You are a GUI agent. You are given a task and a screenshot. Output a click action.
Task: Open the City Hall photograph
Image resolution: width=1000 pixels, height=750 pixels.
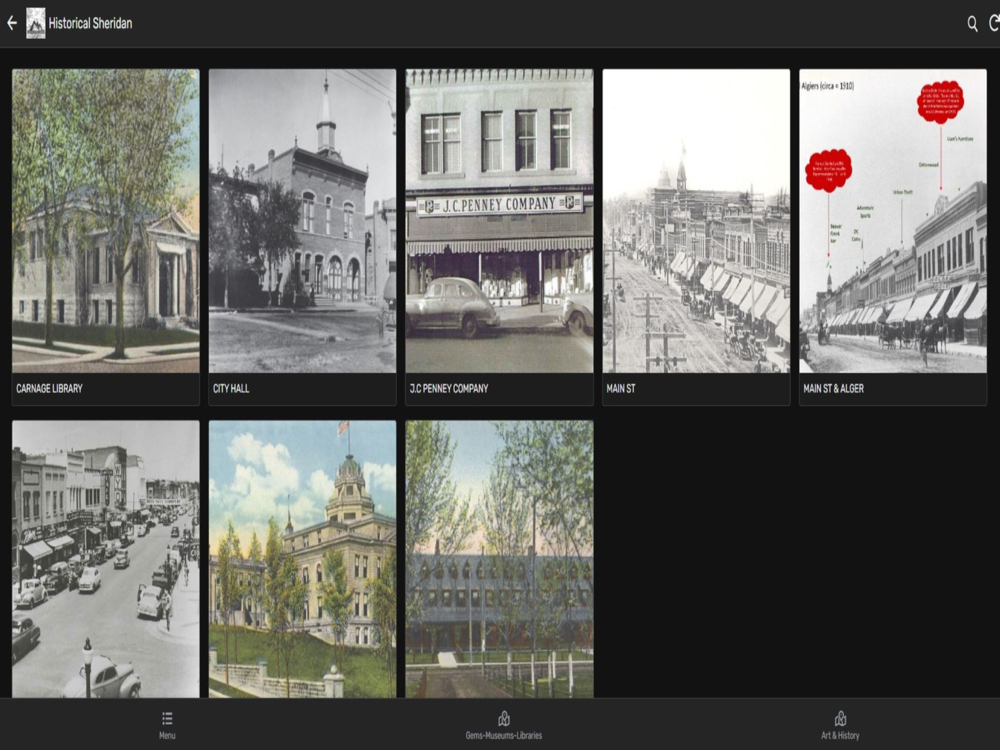[302, 220]
